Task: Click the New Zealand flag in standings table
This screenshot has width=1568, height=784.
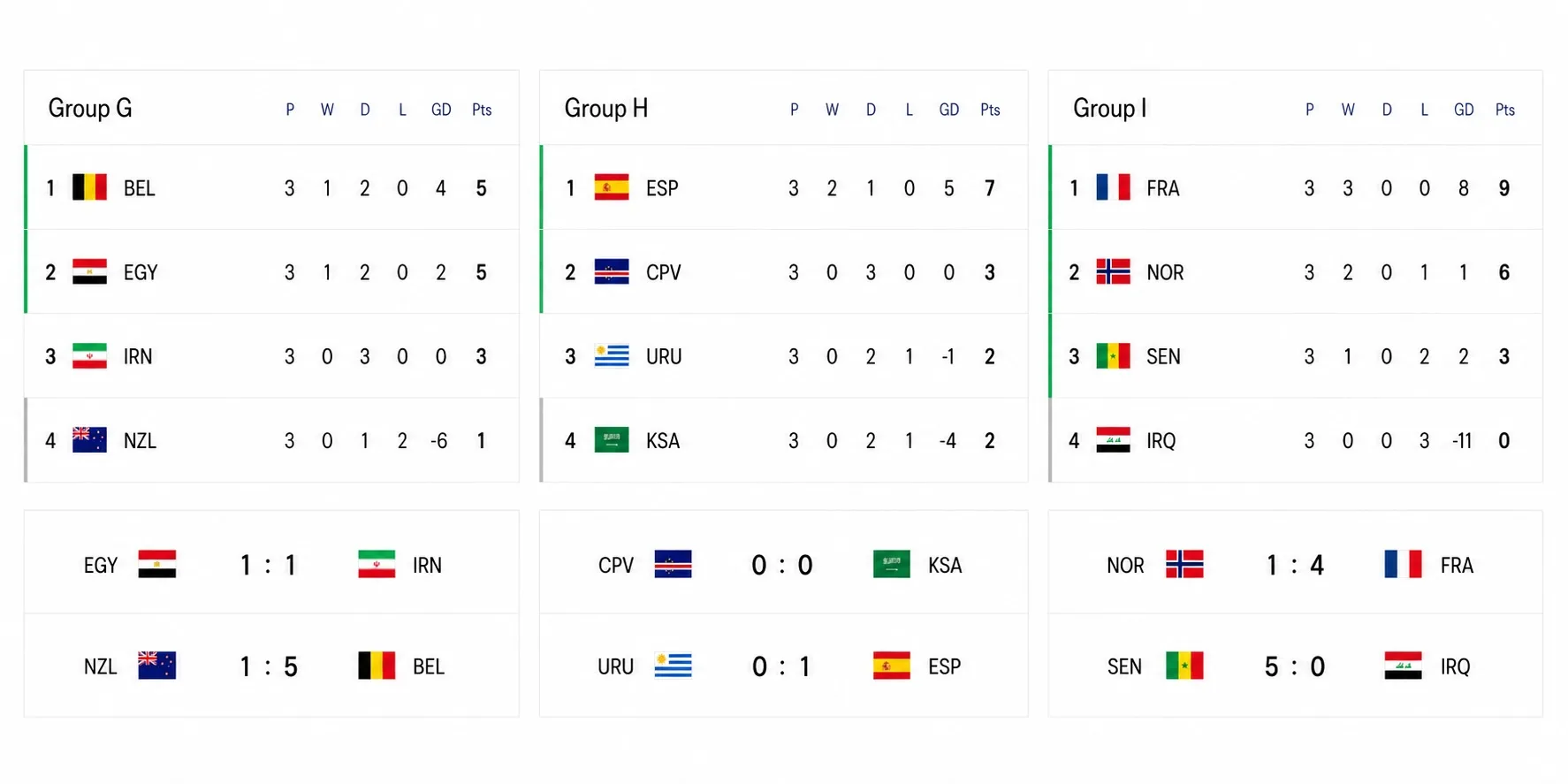Action: point(89,439)
